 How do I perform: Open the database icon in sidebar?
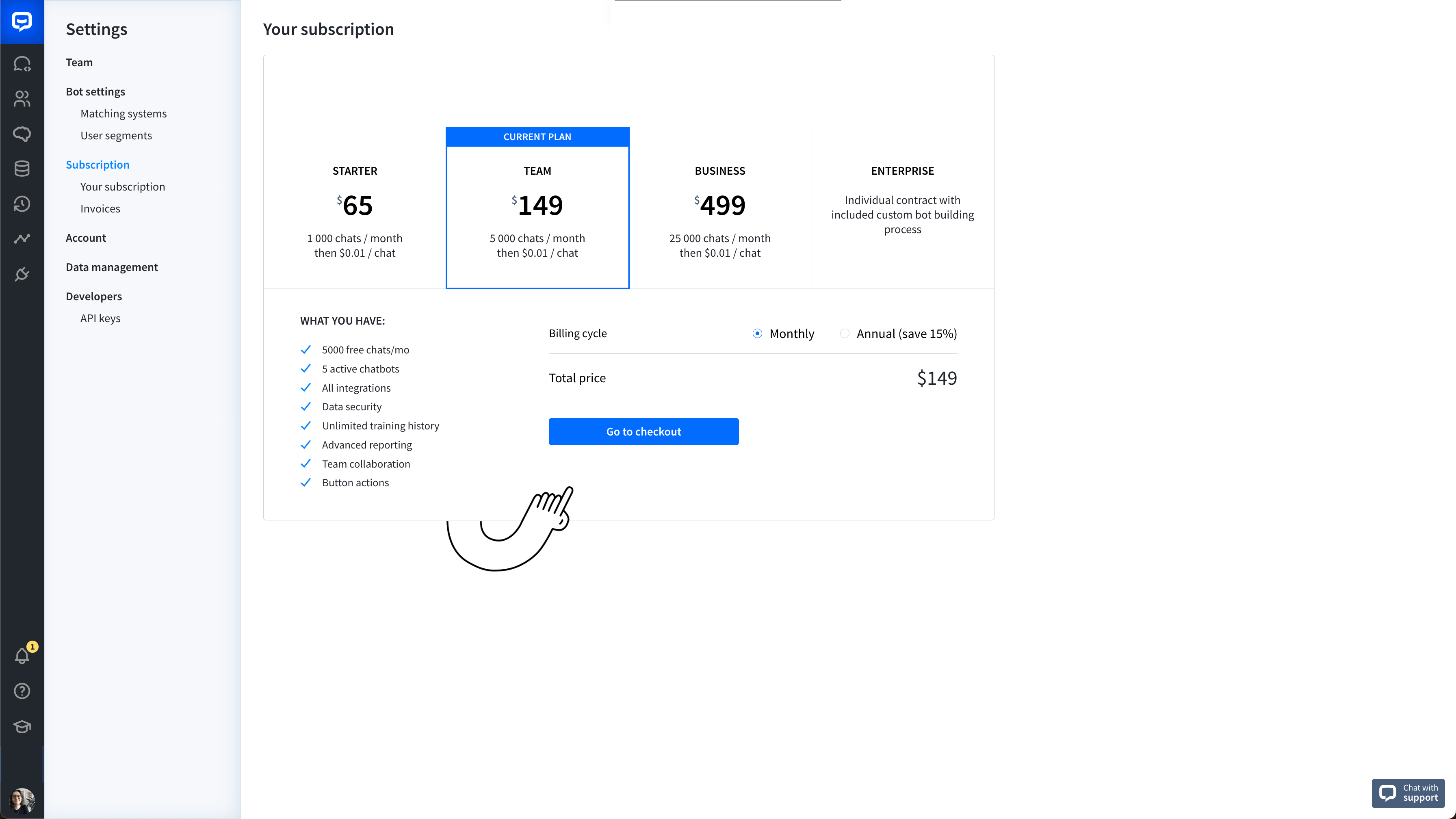tap(22, 169)
